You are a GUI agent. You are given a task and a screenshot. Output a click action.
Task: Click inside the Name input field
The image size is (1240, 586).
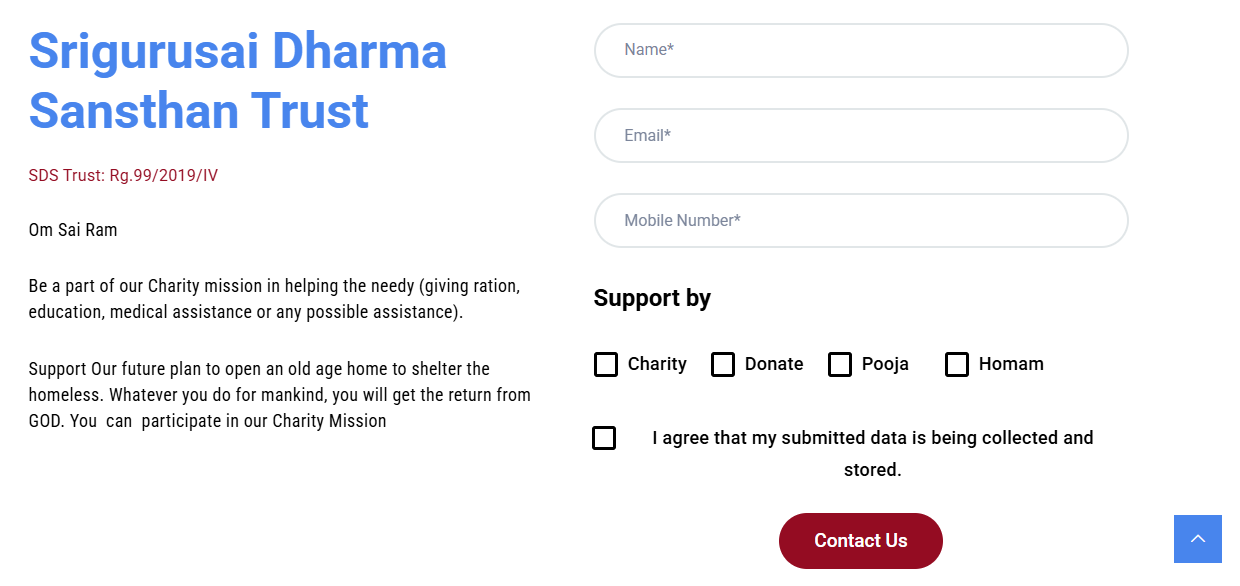[x=860, y=50]
